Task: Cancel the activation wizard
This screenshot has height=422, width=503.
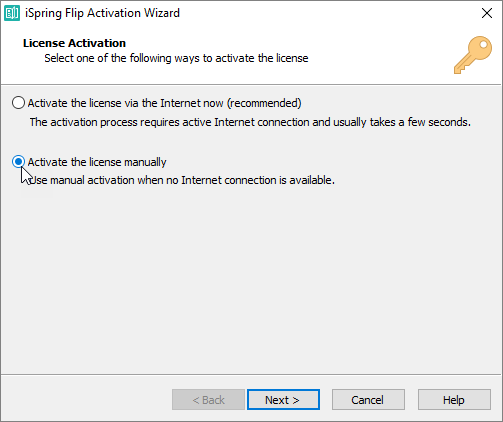Action: (x=368, y=400)
